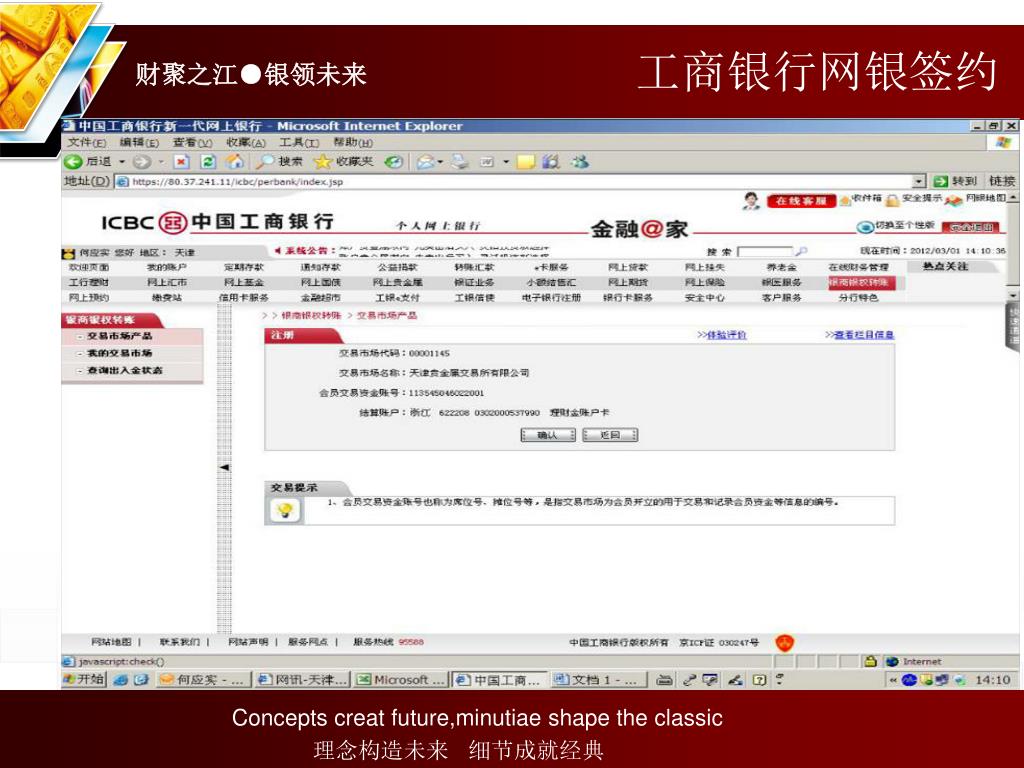The image size is (1024, 768).
Task: Switch to Microsoft Excel taskbar window
Action: click(x=401, y=680)
